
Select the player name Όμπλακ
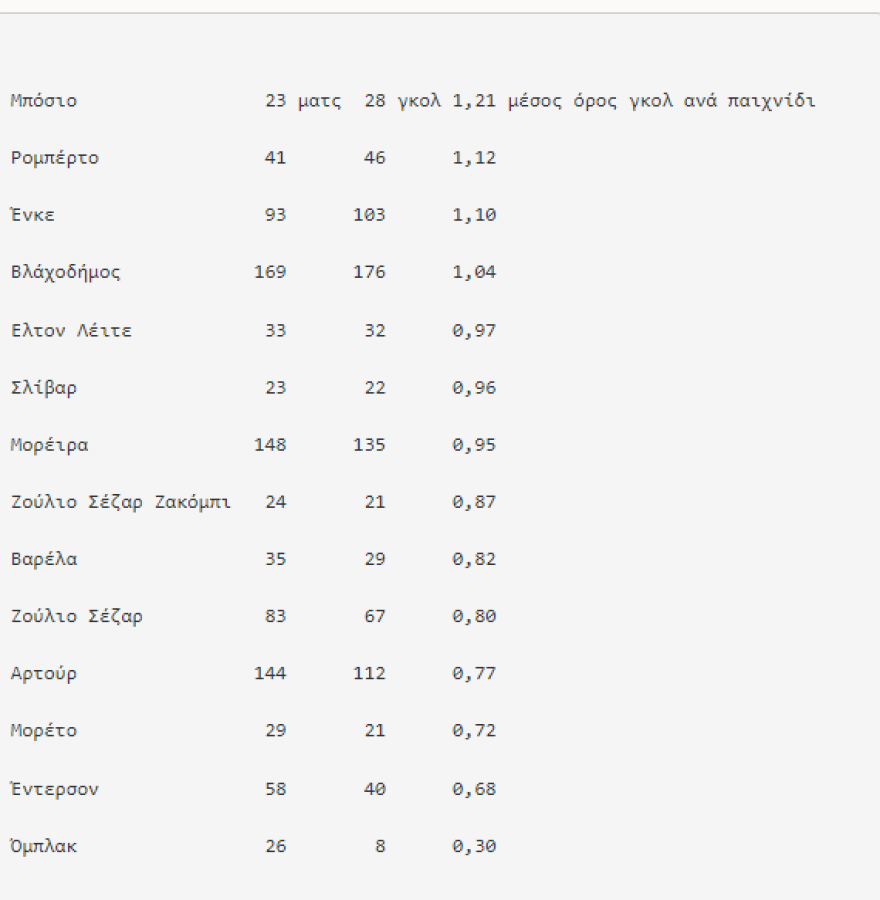(x=44, y=847)
